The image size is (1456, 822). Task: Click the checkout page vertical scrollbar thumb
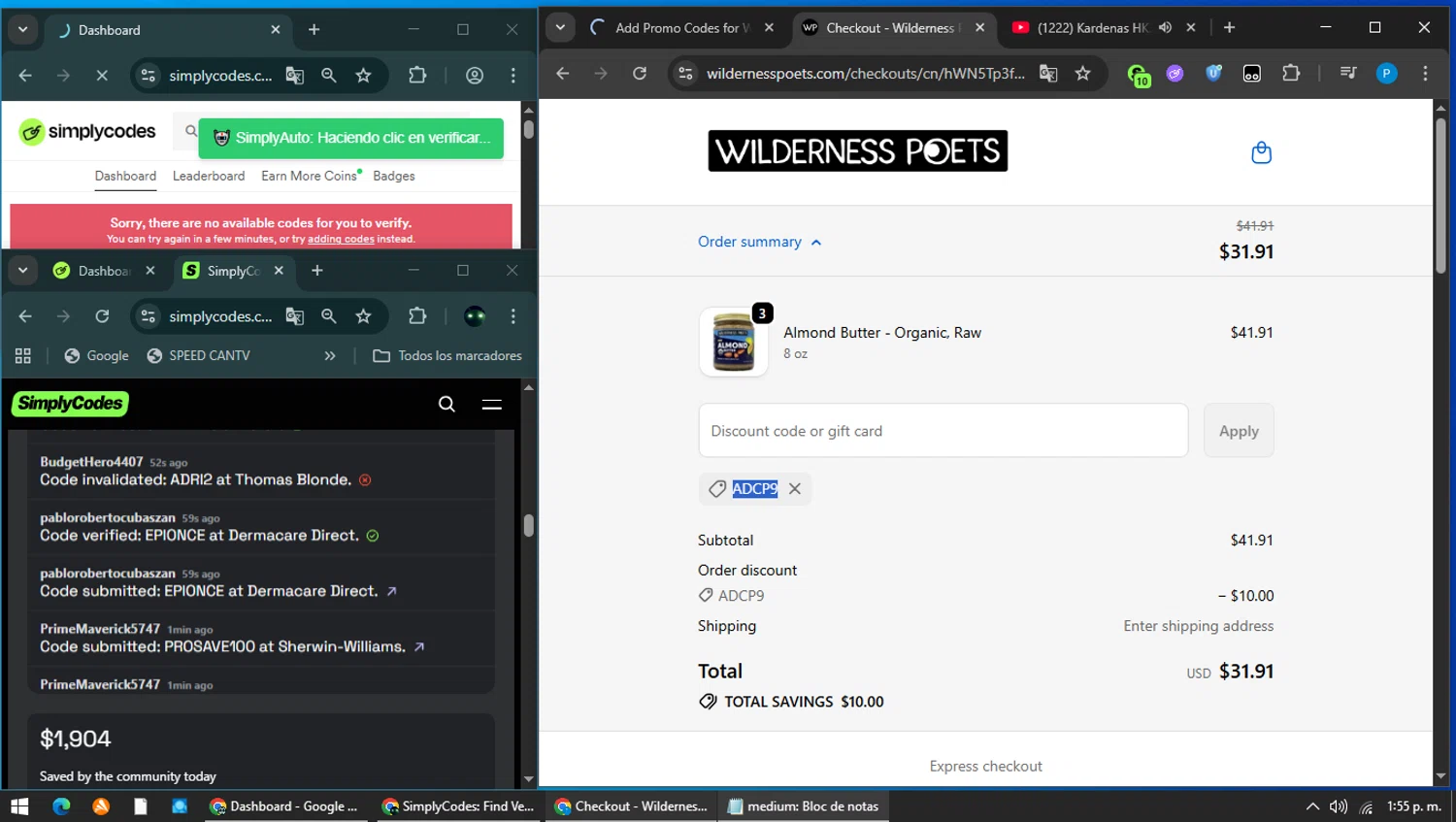click(1440, 194)
